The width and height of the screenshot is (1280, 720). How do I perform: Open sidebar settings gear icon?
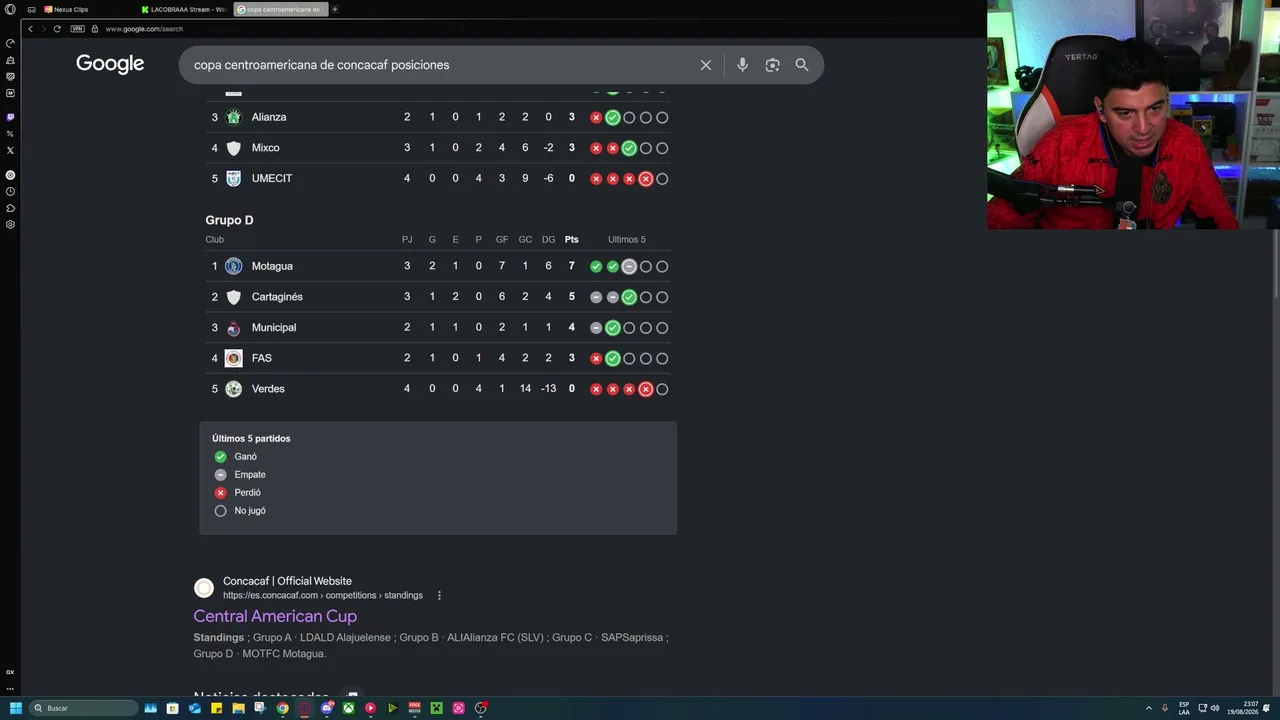click(10, 224)
